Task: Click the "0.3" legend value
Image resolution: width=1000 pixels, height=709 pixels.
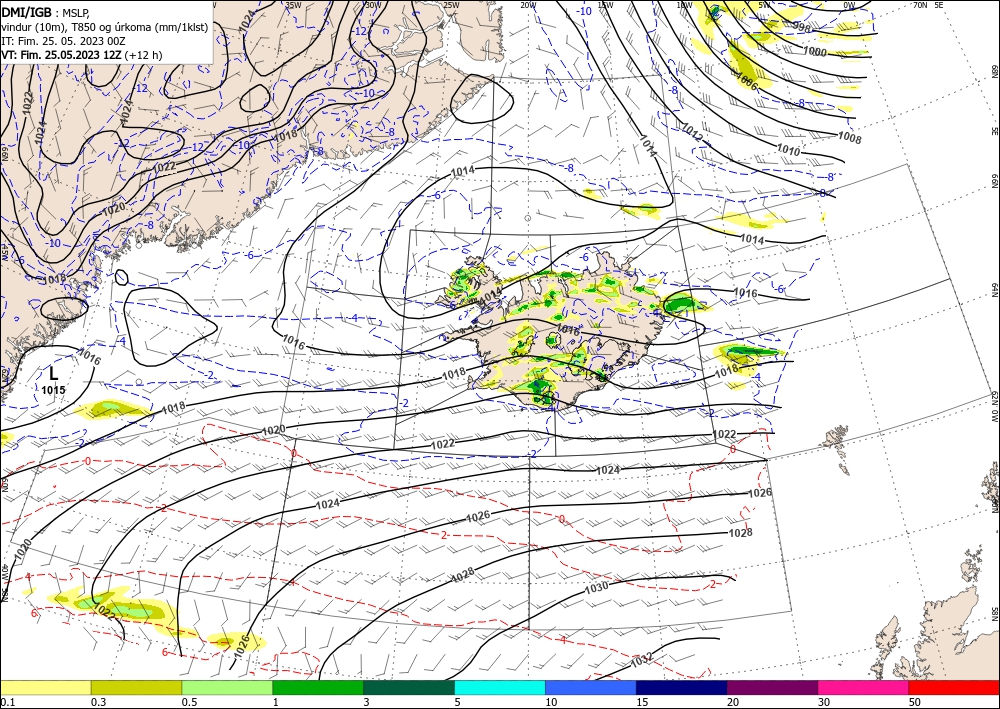Action: click(x=98, y=702)
